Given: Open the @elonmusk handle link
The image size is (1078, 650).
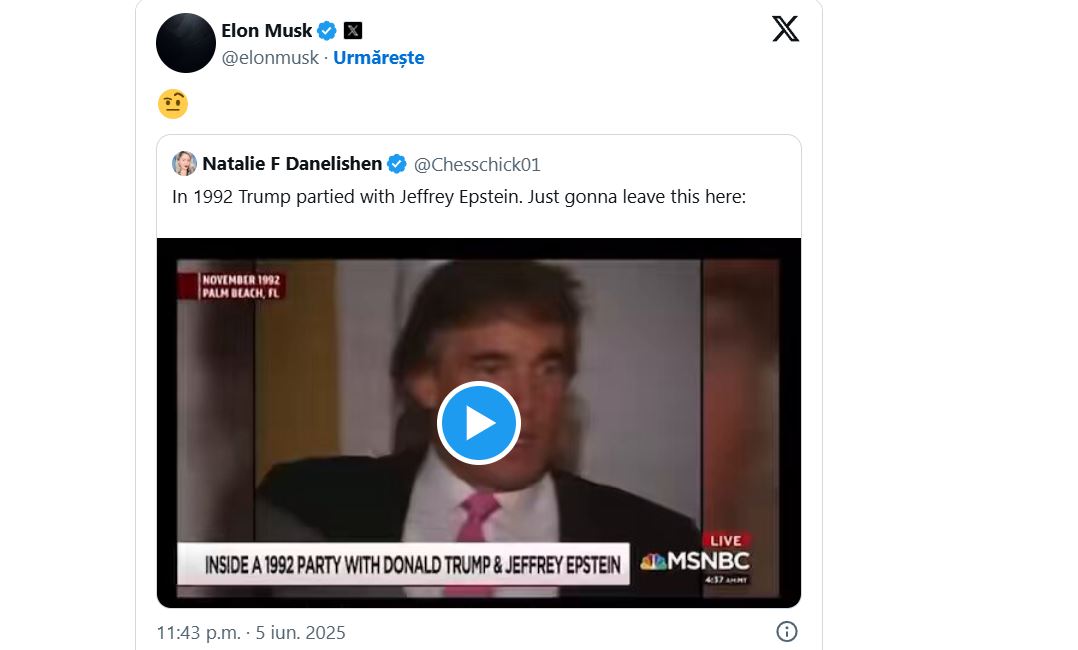Looking at the screenshot, I should click(270, 58).
